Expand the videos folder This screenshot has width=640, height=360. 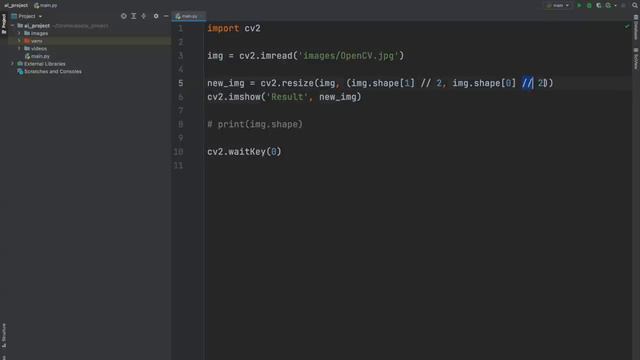tap(19, 48)
